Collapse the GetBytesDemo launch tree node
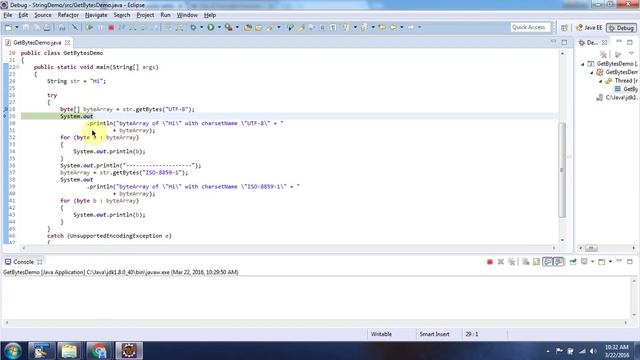640x360 pixels. [582, 64]
